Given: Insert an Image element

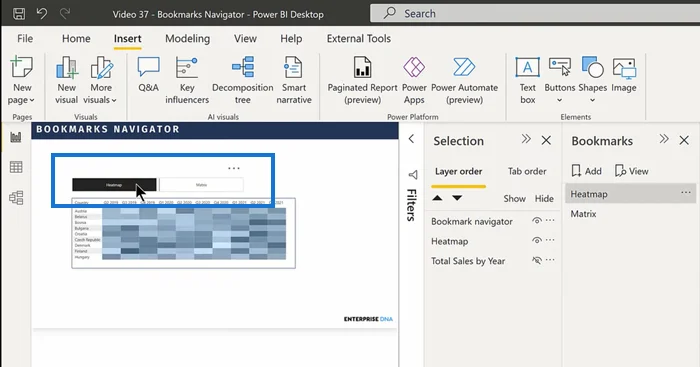Looking at the screenshot, I should point(624,75).
